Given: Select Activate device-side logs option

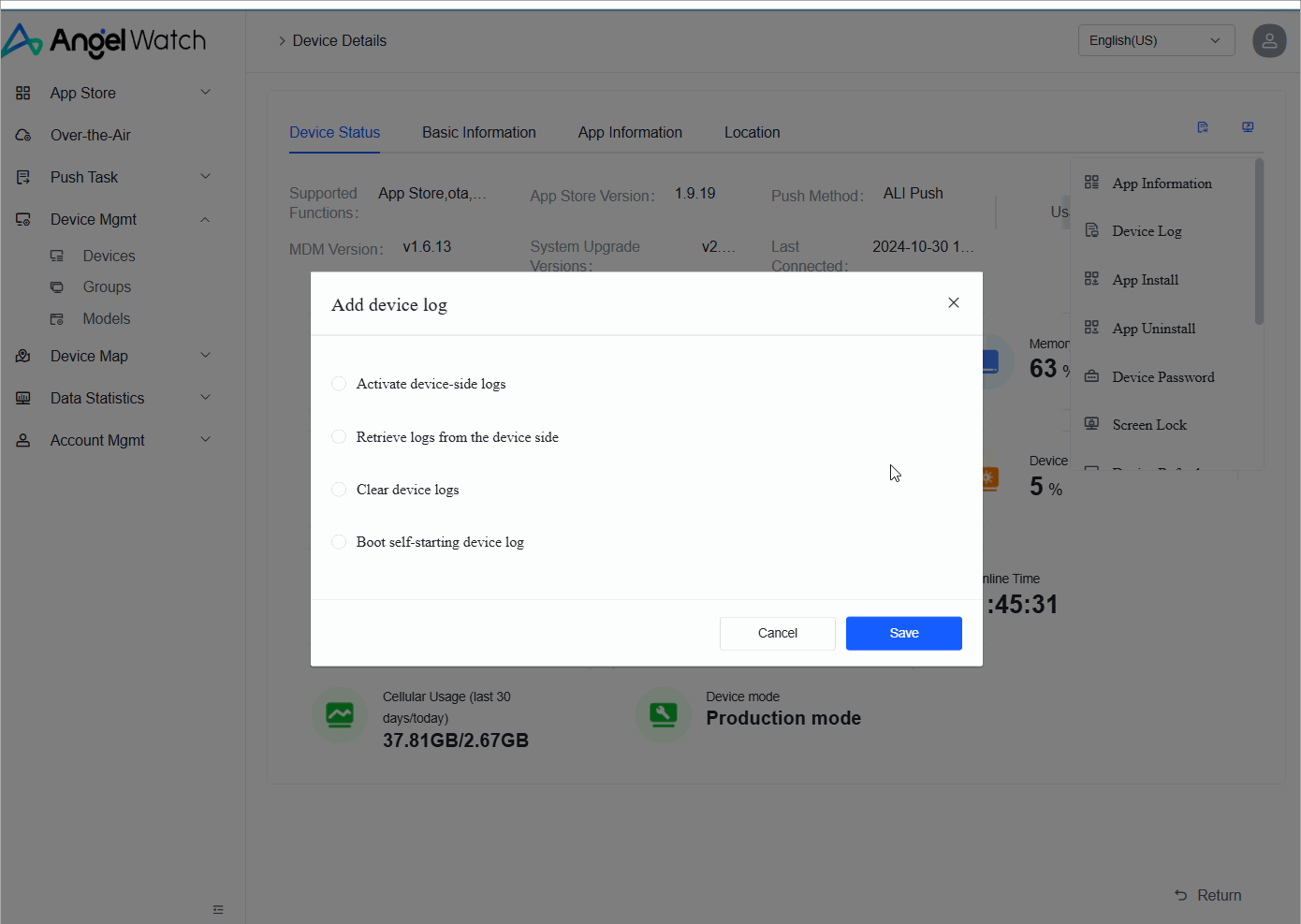Looking at the screenshot, I should (x=339, y=384).
